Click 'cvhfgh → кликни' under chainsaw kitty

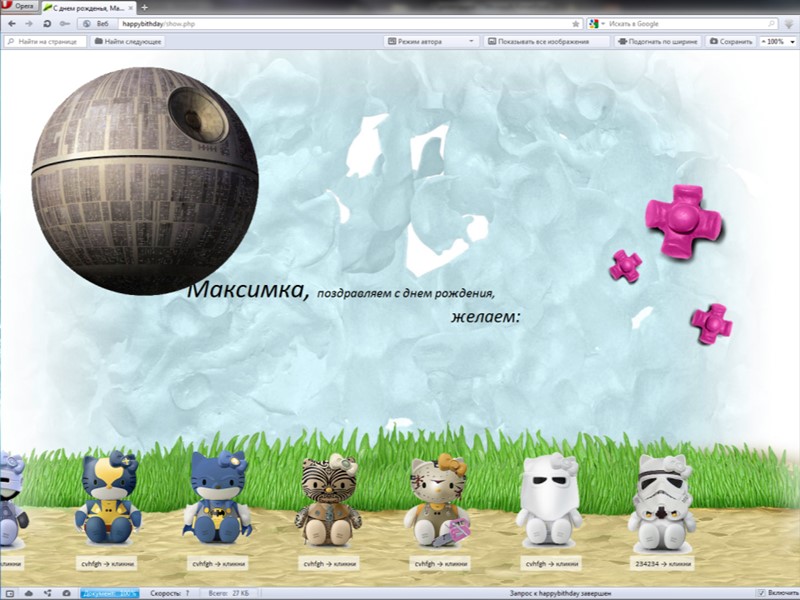coord(440,564)
